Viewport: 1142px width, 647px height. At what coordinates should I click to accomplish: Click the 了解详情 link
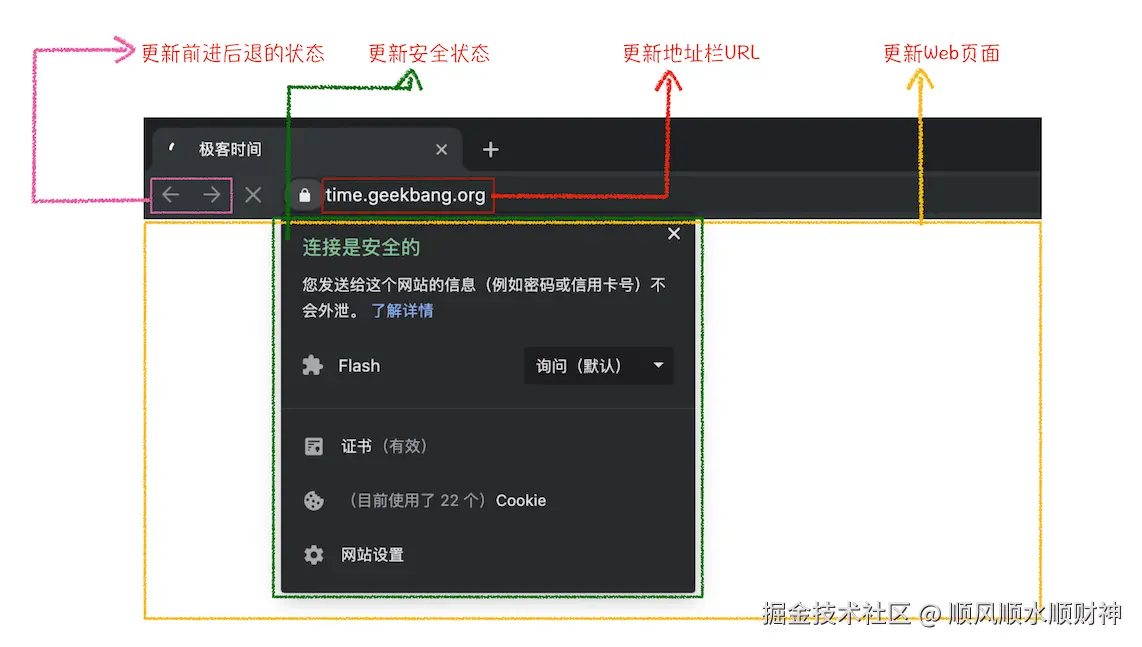[404, 311]
